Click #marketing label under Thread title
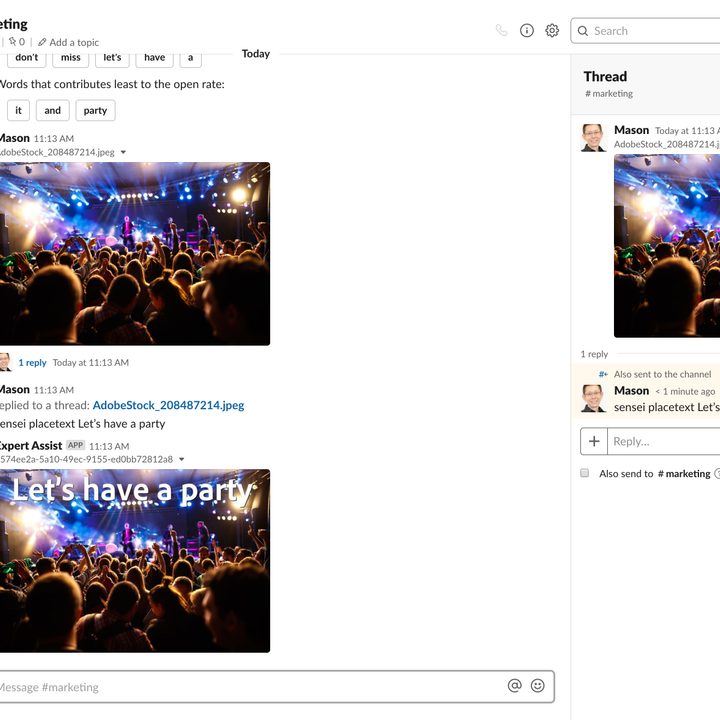The height and width of the screenshot is (720, 720). pos(609,94)
